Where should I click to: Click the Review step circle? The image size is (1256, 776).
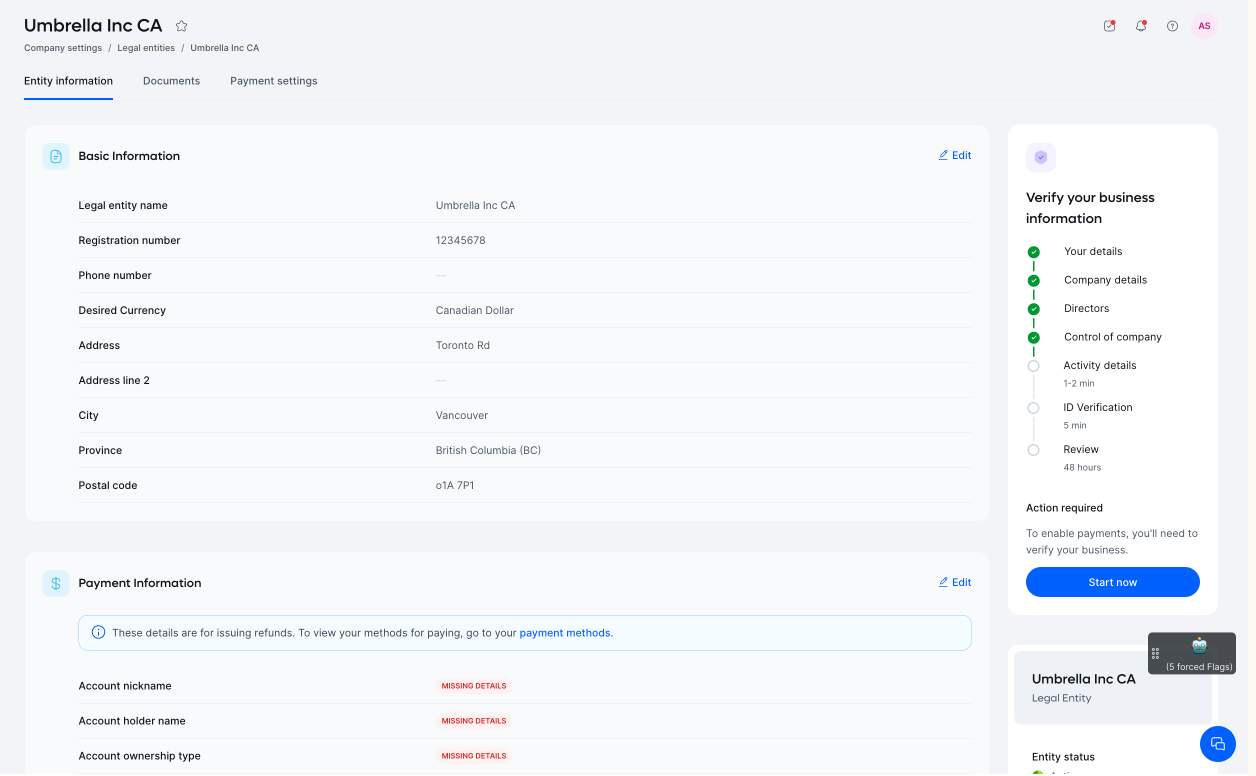tap(1033, 450)
